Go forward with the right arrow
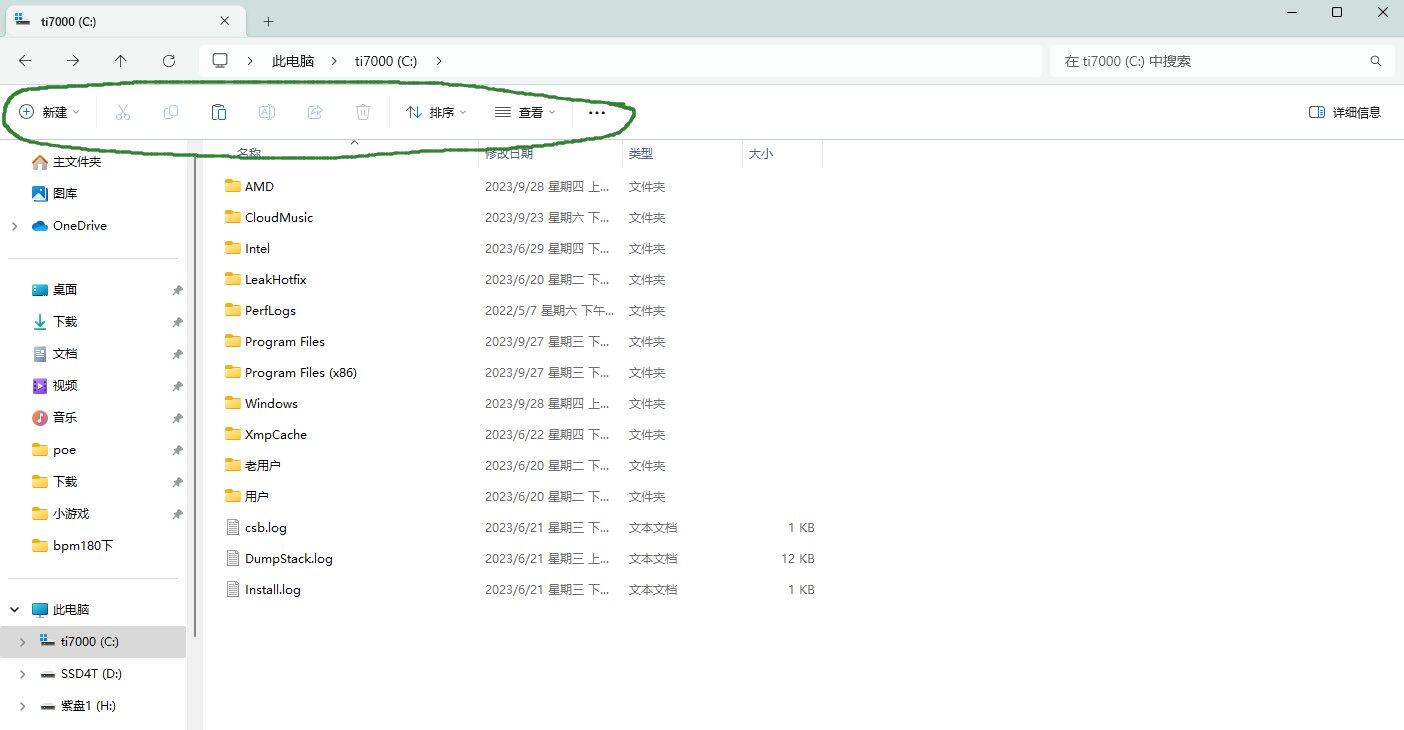 pyautogui.click(x=73, y=61)
